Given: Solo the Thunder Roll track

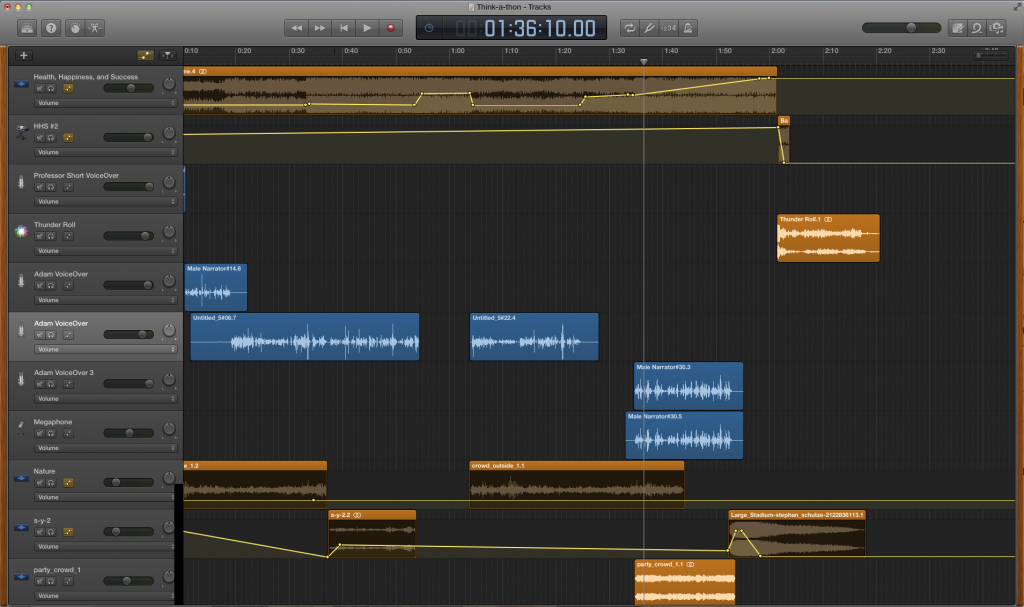Looking at the screenshot, I should (x=51, y=237).
